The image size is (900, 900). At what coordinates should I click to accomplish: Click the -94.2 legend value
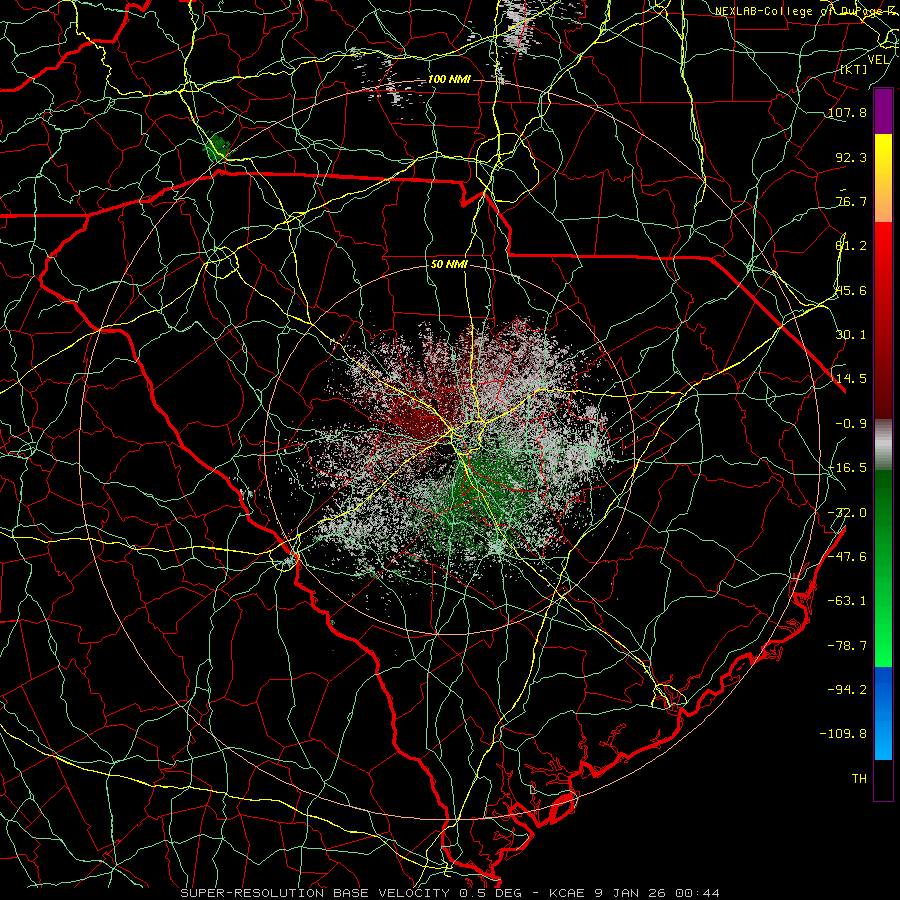click(x=847, y=689)
